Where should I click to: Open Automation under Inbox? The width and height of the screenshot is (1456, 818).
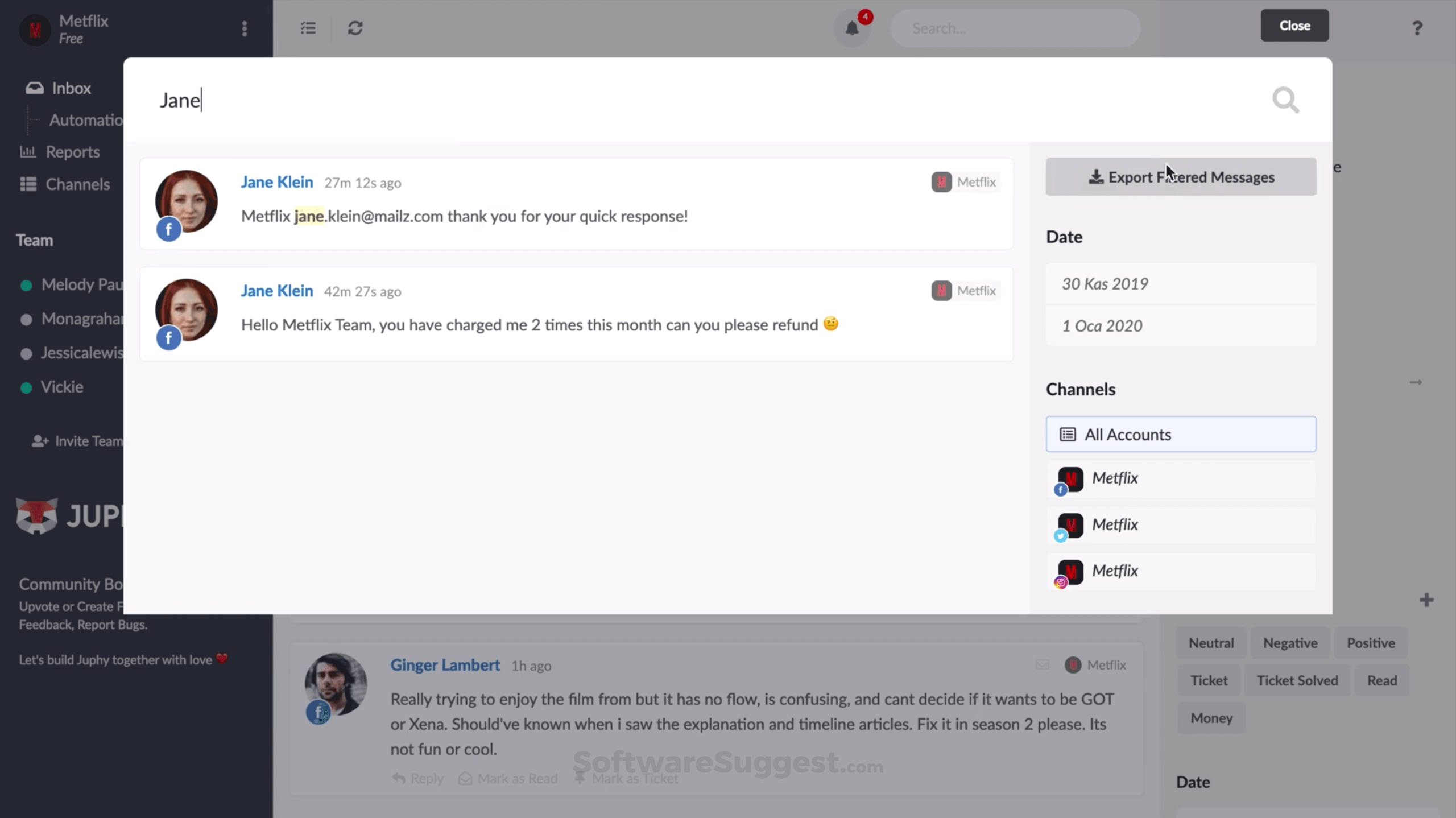(x=85, y=120)
